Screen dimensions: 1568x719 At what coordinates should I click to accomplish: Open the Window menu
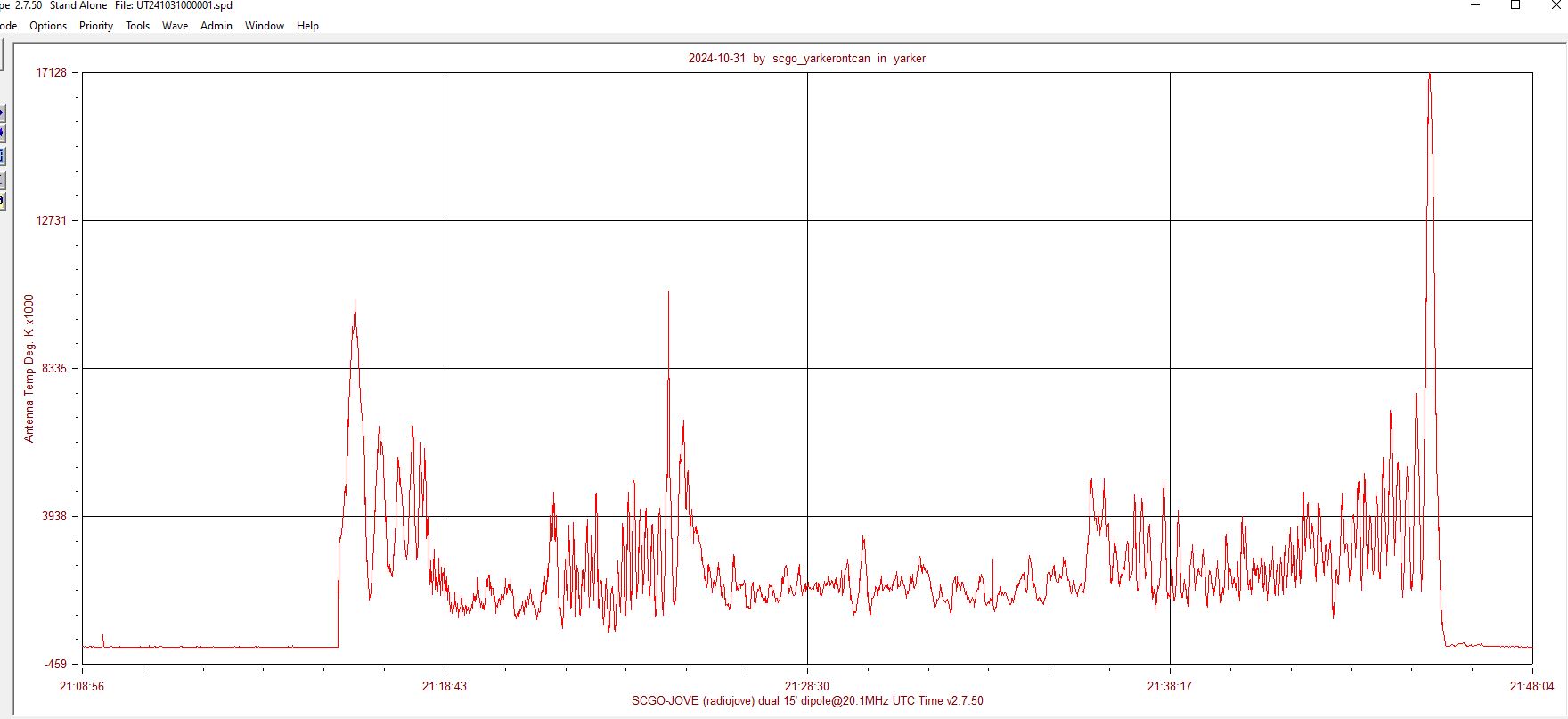pos(265,26)
